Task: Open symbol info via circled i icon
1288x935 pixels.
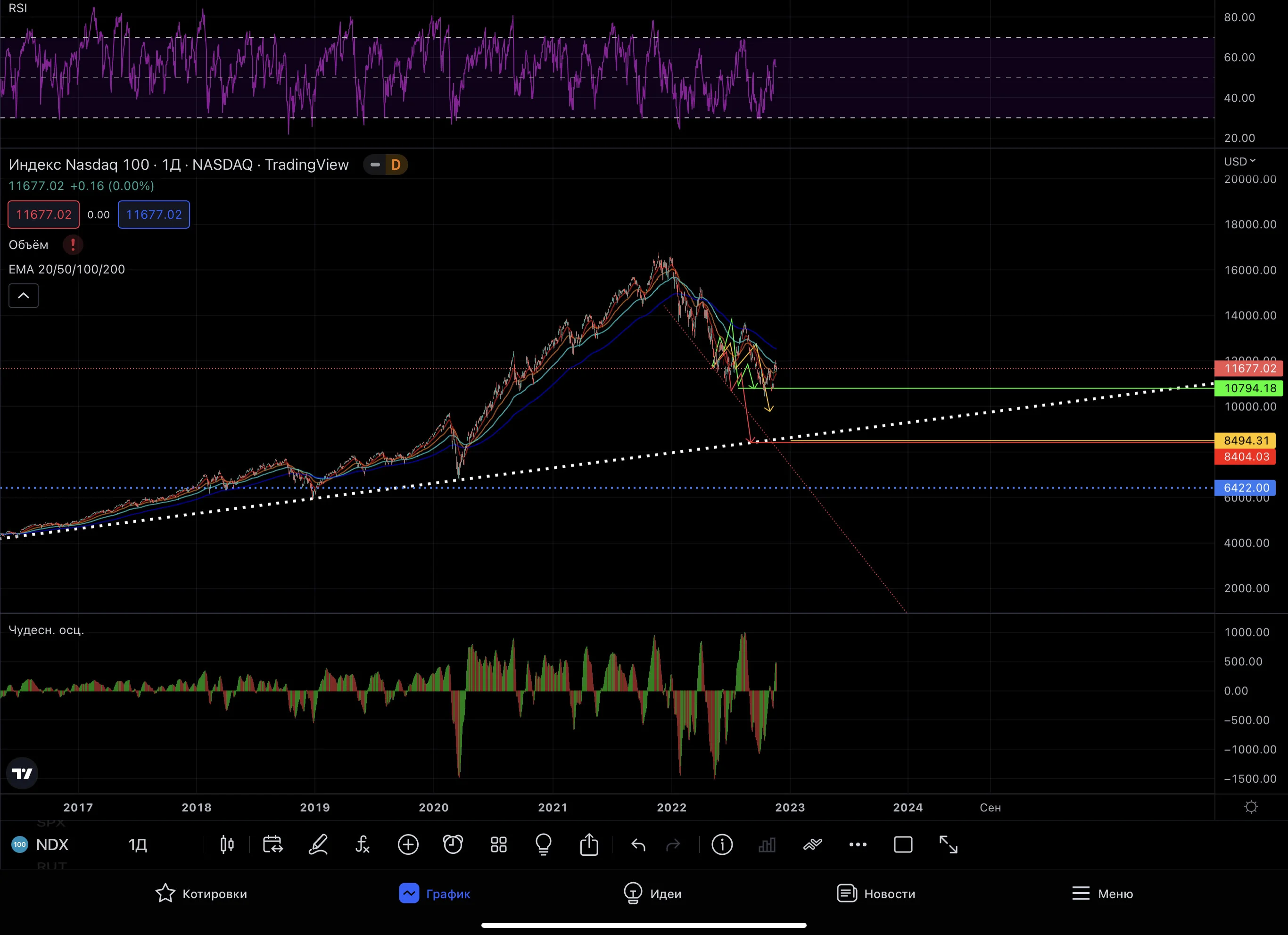Action: coord(722,844)
